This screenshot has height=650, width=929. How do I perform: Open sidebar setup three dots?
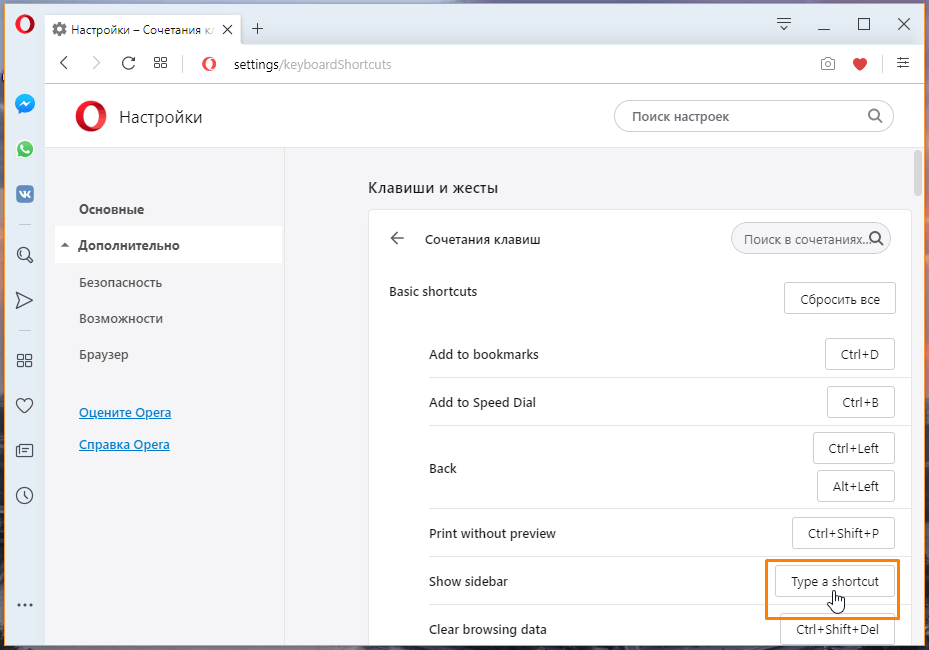click(x=25, y=605)
